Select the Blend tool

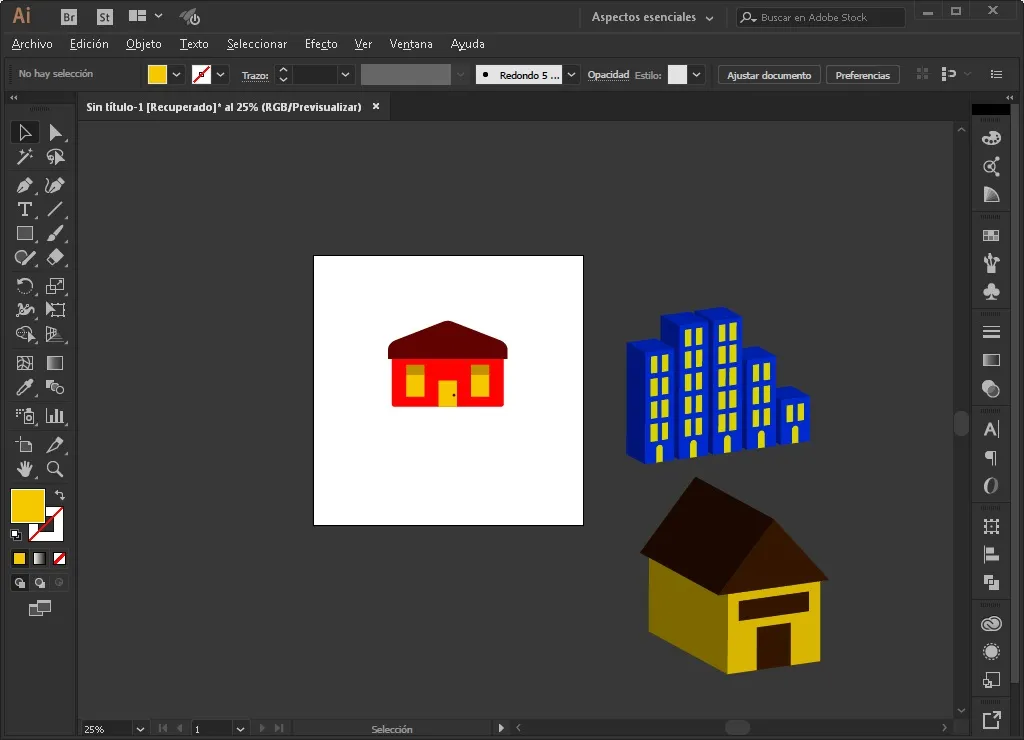[56, 387]
